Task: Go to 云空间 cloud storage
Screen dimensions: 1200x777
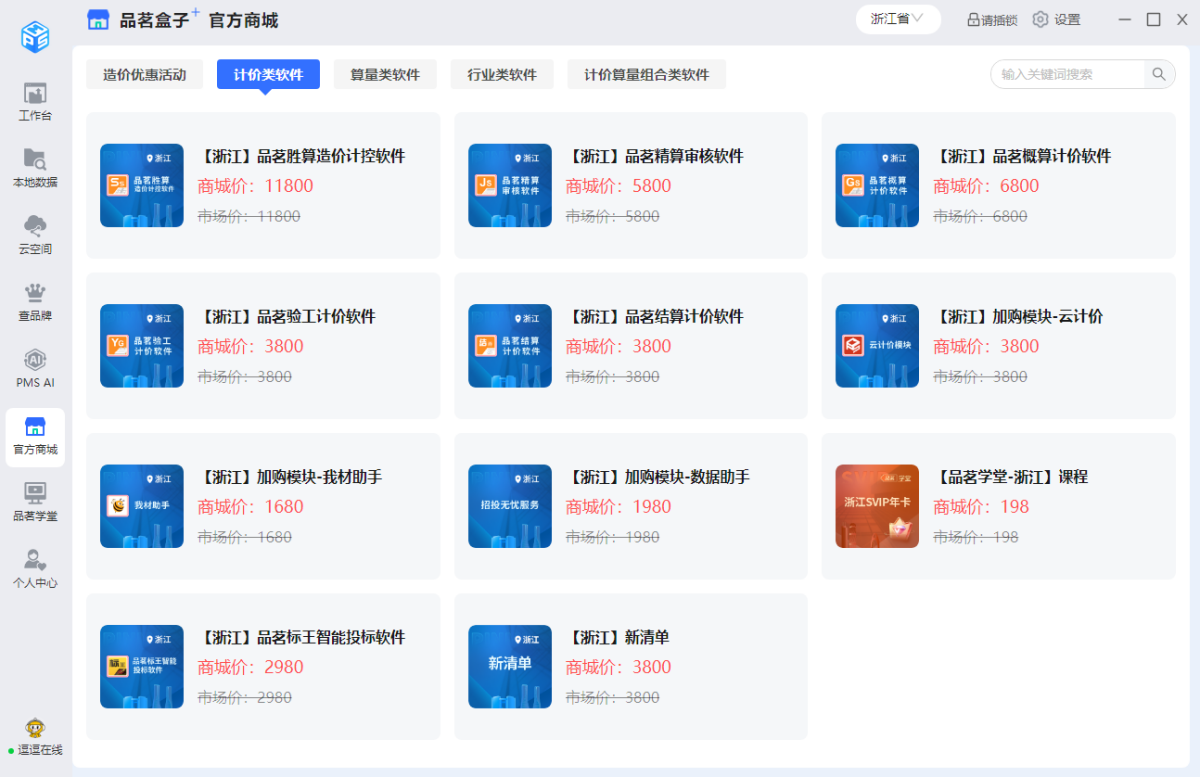Action: point(35,235)
